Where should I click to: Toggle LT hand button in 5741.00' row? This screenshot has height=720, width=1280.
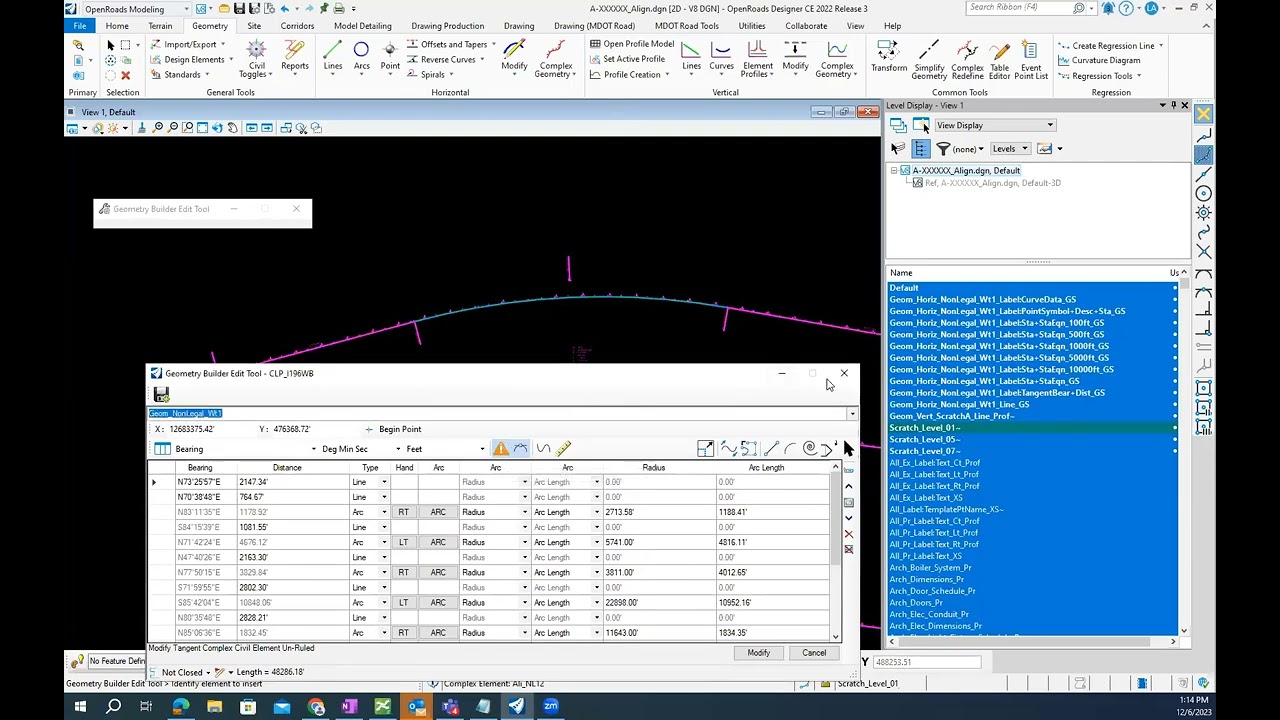click(x=403, y=542)
